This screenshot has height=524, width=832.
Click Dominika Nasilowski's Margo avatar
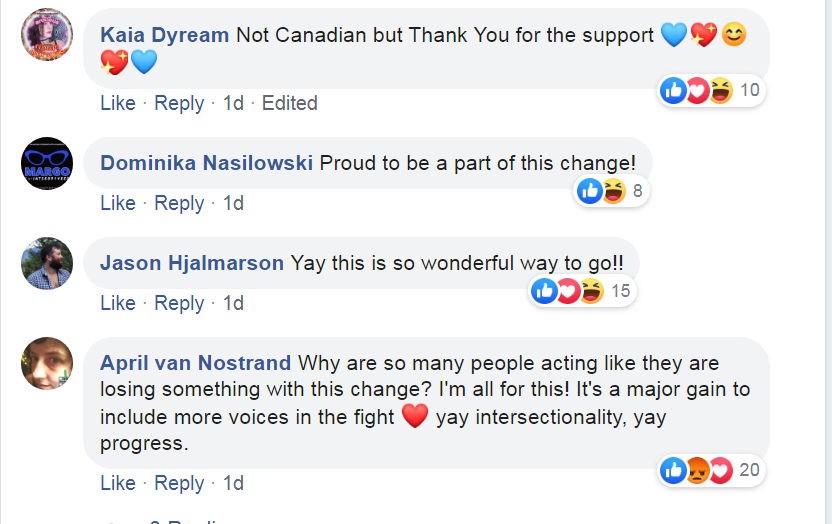[47, 163]
